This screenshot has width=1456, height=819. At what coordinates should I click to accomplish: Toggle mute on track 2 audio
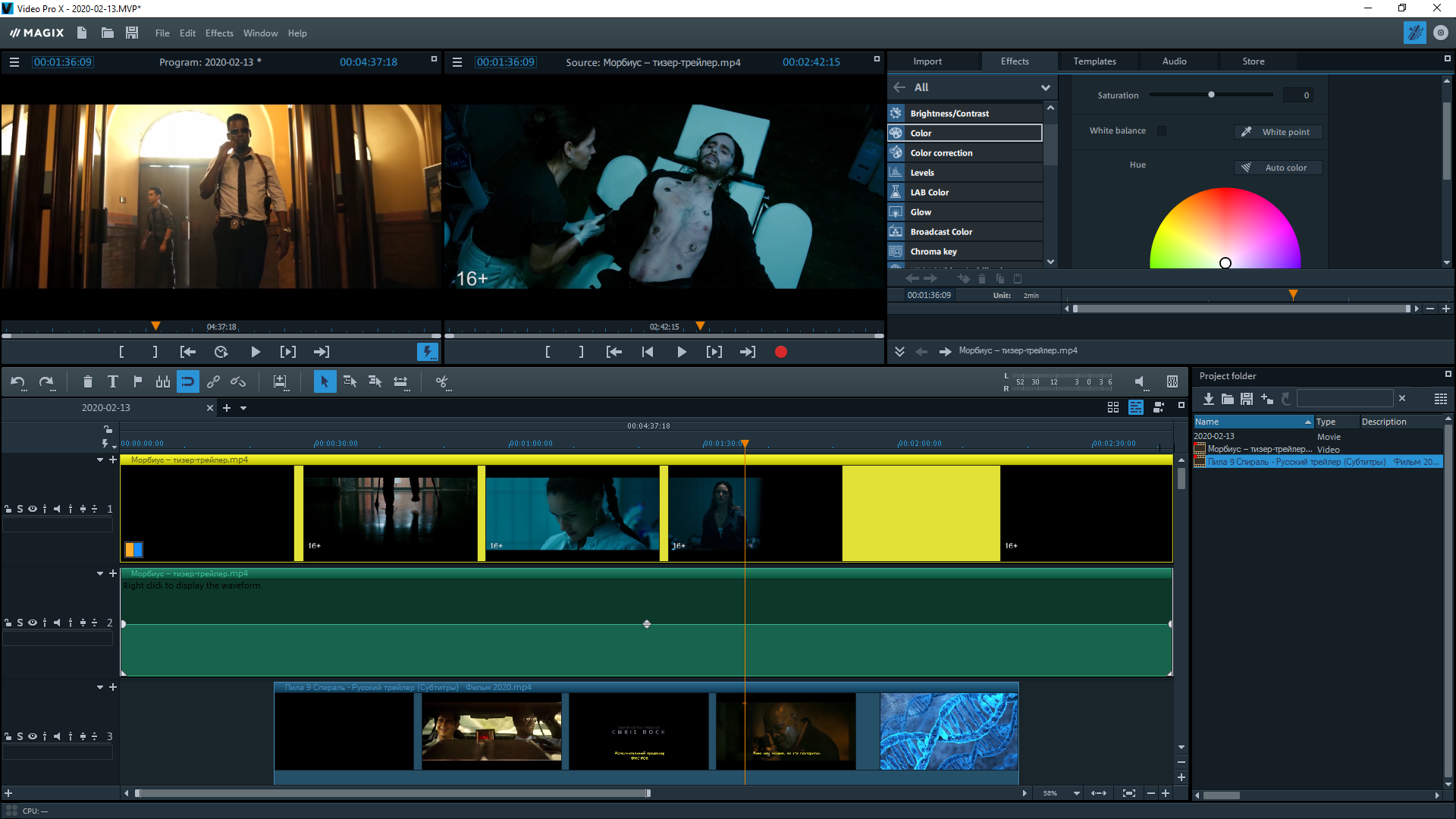(56, 622)
